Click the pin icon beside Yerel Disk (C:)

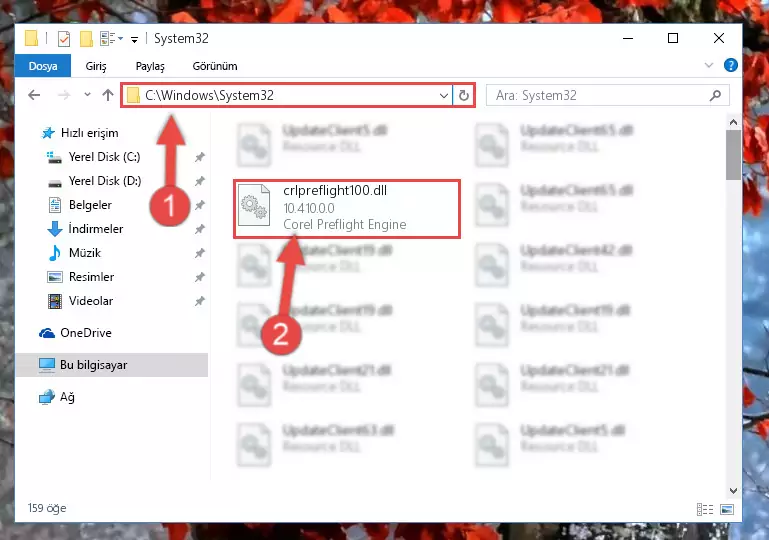[x=200, y=157]
